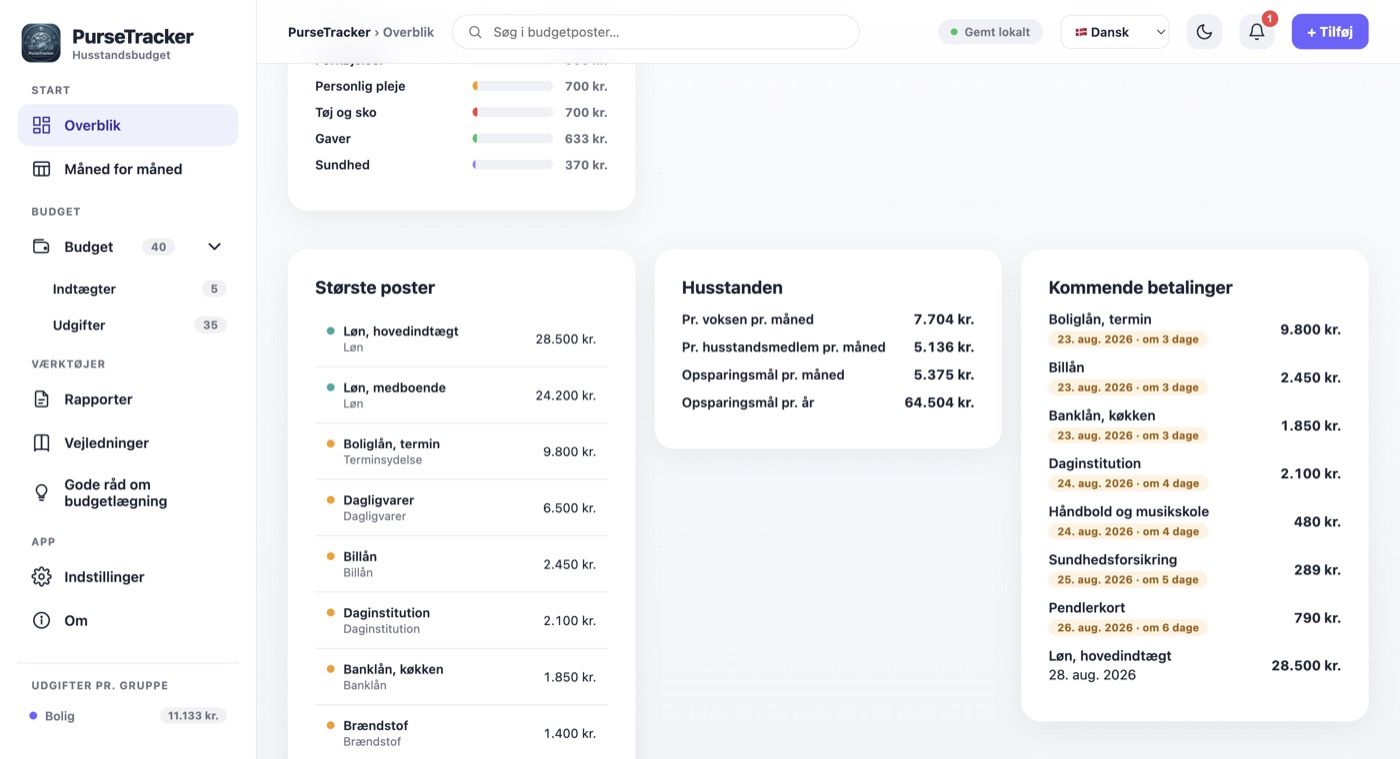This screenshot has height=759, width=1400.
Task: Open the Dansk language dropdown
Action: [x=1115, y=32]
